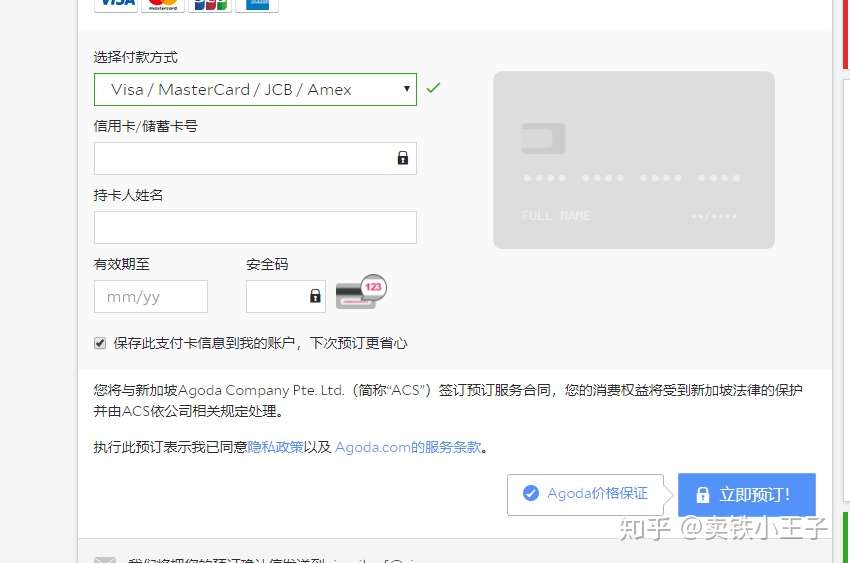The image size is (850, 563).
Task: Click the CVV 123 card hint icon
Action: [361, 292]
